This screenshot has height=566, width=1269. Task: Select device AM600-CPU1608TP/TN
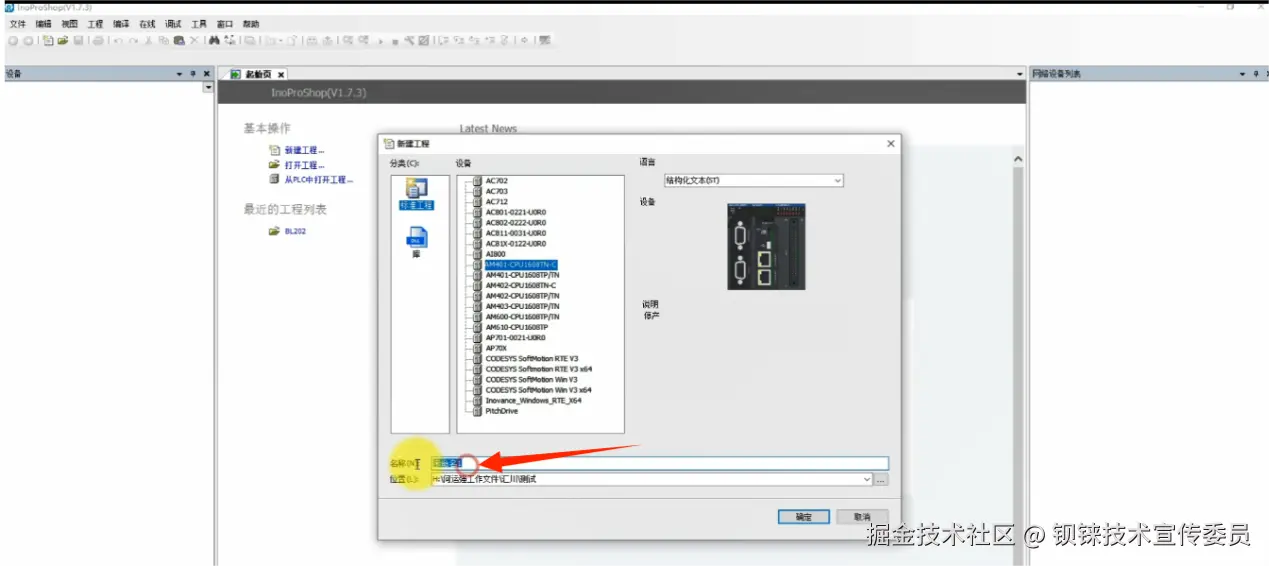tap(522, 317)
